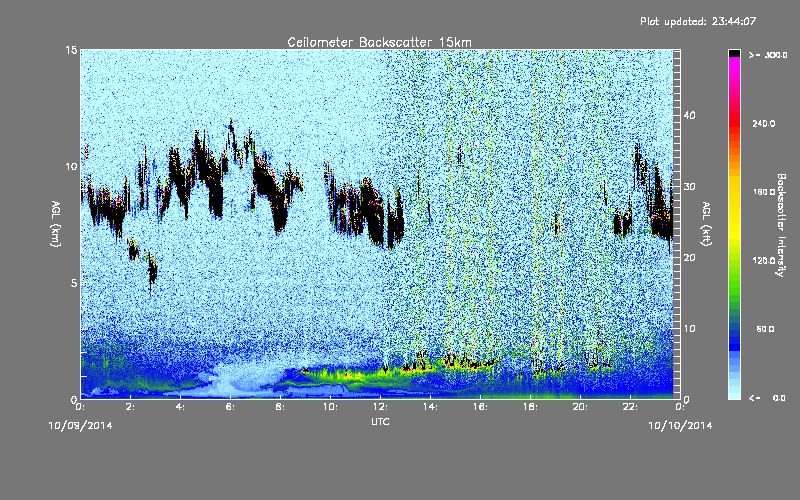Image resolution: width=800 pixels, height=500 pixels.
Task: Click the '4:' hour tick label
Action: pyautogui.click(x=180, y=407)
